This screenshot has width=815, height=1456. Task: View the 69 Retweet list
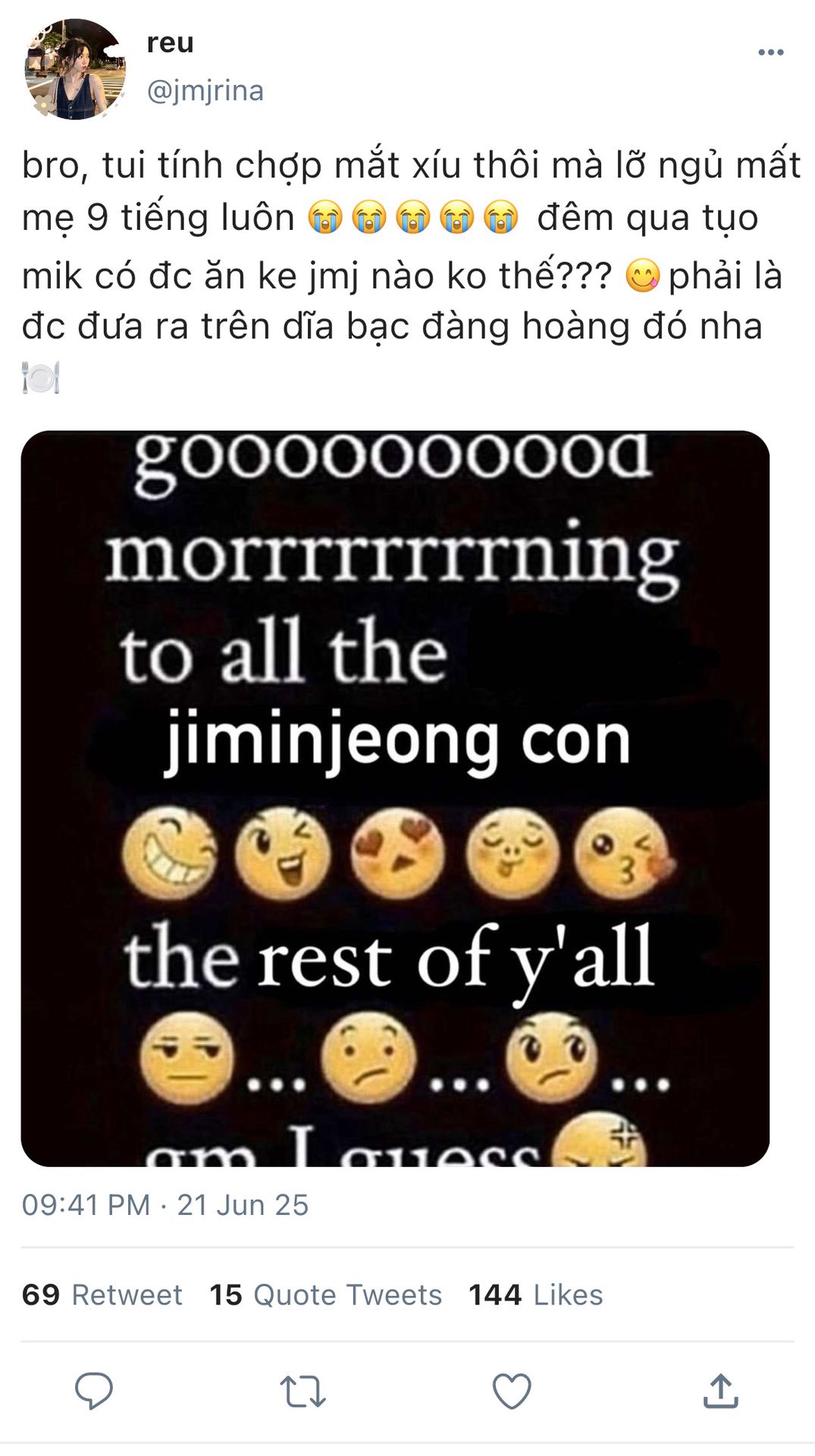pos(102,1295)
